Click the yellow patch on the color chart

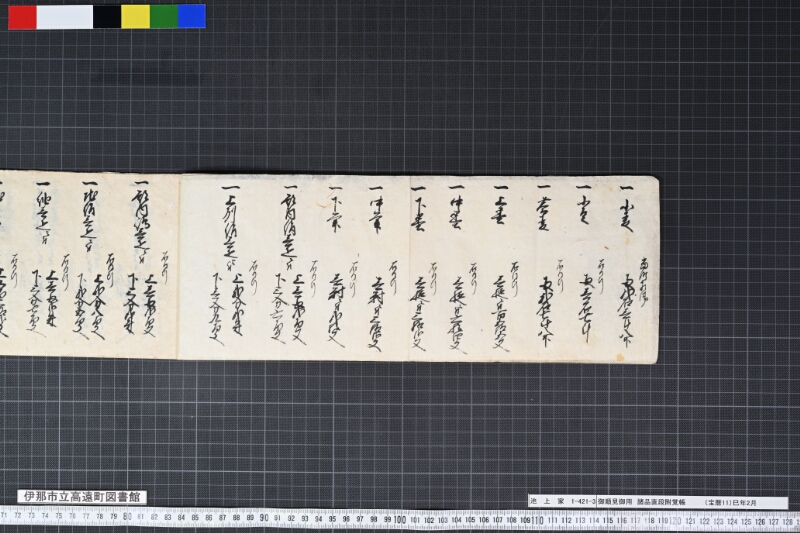[136, 17]
